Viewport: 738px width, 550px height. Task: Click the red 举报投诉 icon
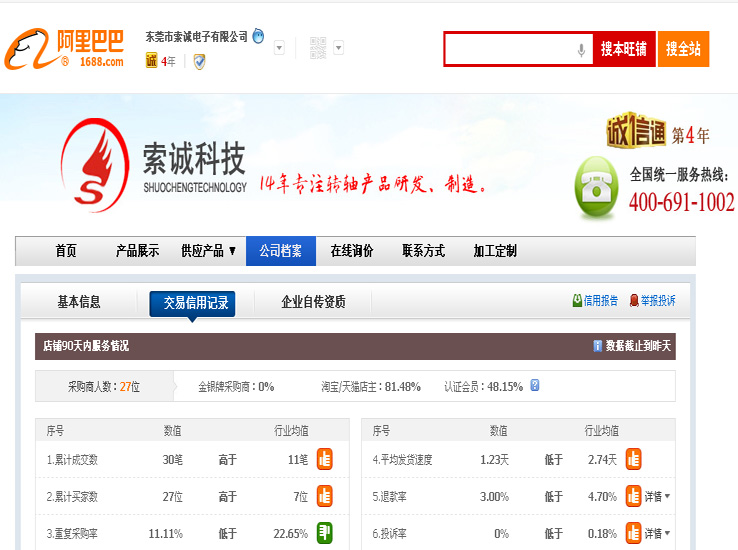[x=634, y=300]
